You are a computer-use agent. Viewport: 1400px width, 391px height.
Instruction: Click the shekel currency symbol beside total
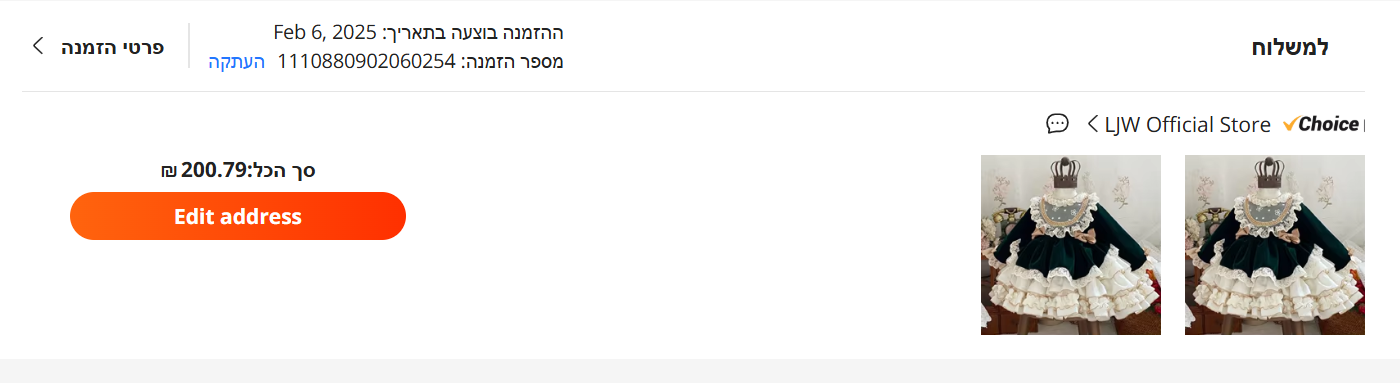tap(168, 171)
